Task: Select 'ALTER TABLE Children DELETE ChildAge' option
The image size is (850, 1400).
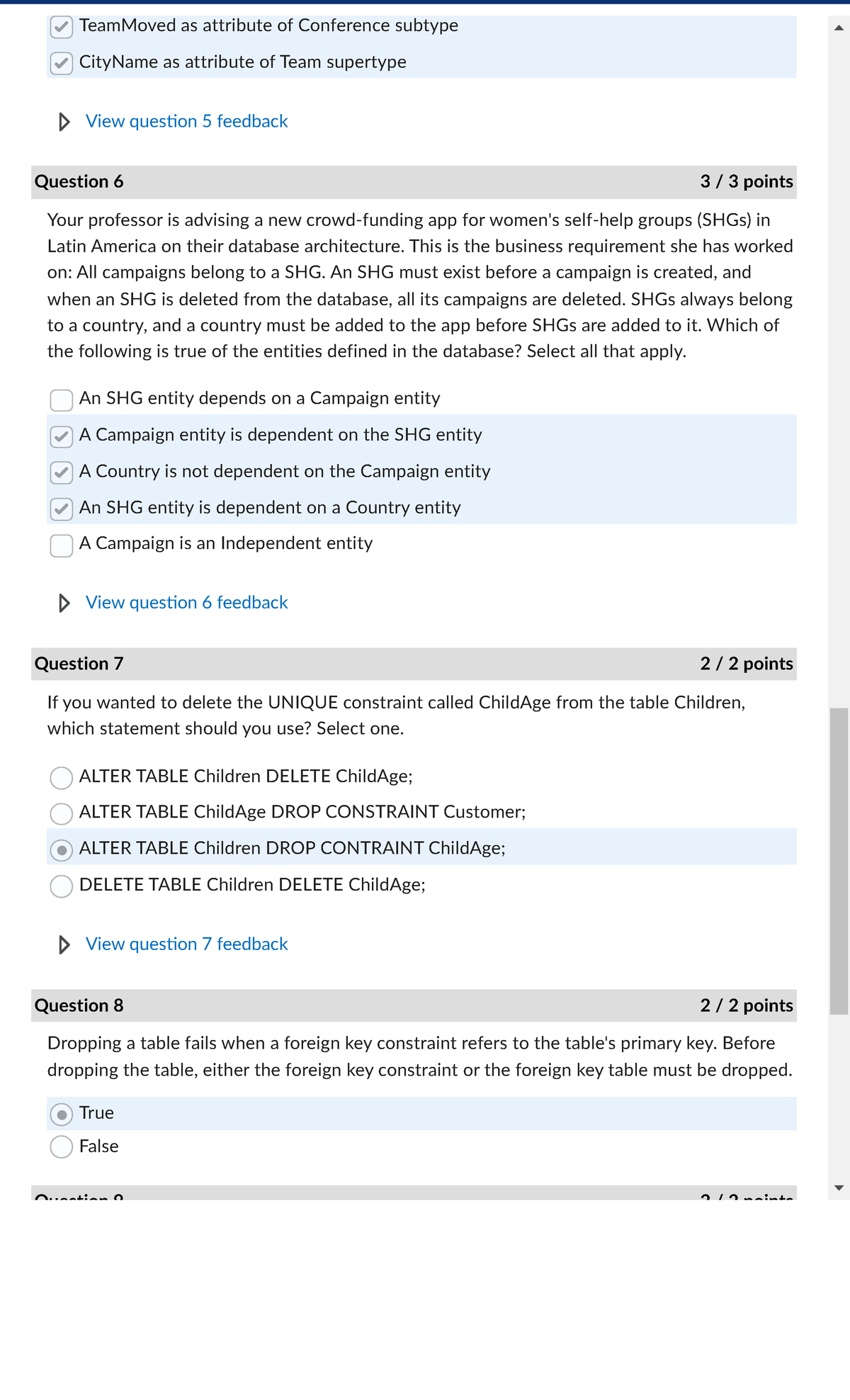Action: tap(62, 778)
